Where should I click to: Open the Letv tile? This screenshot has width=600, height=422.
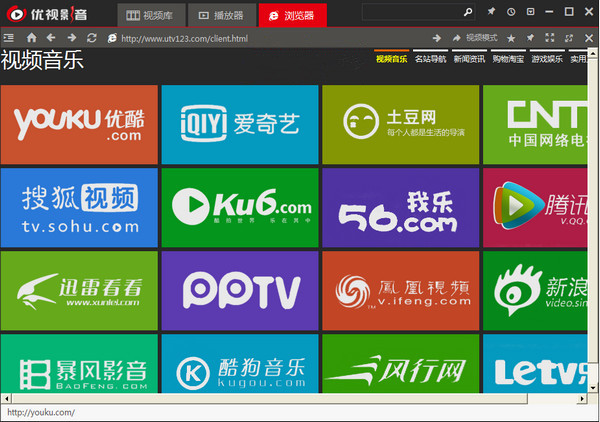(x=535, y=363)
